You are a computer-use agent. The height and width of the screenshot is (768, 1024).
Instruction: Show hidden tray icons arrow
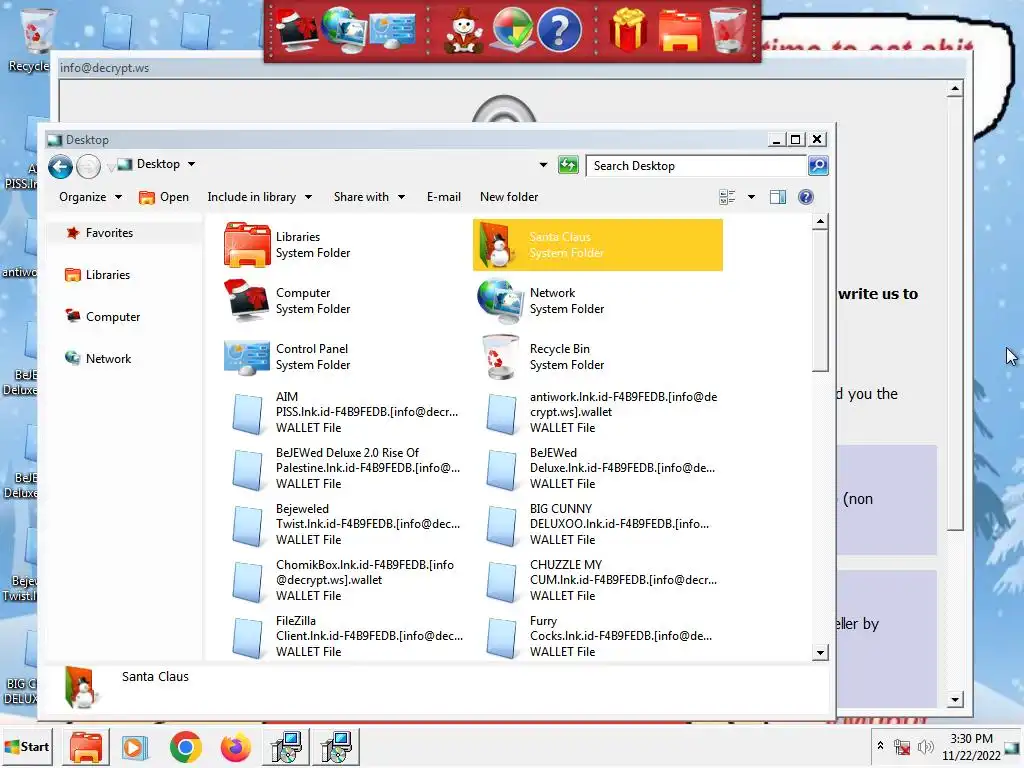pyautogui.click(x=880, y=746)
